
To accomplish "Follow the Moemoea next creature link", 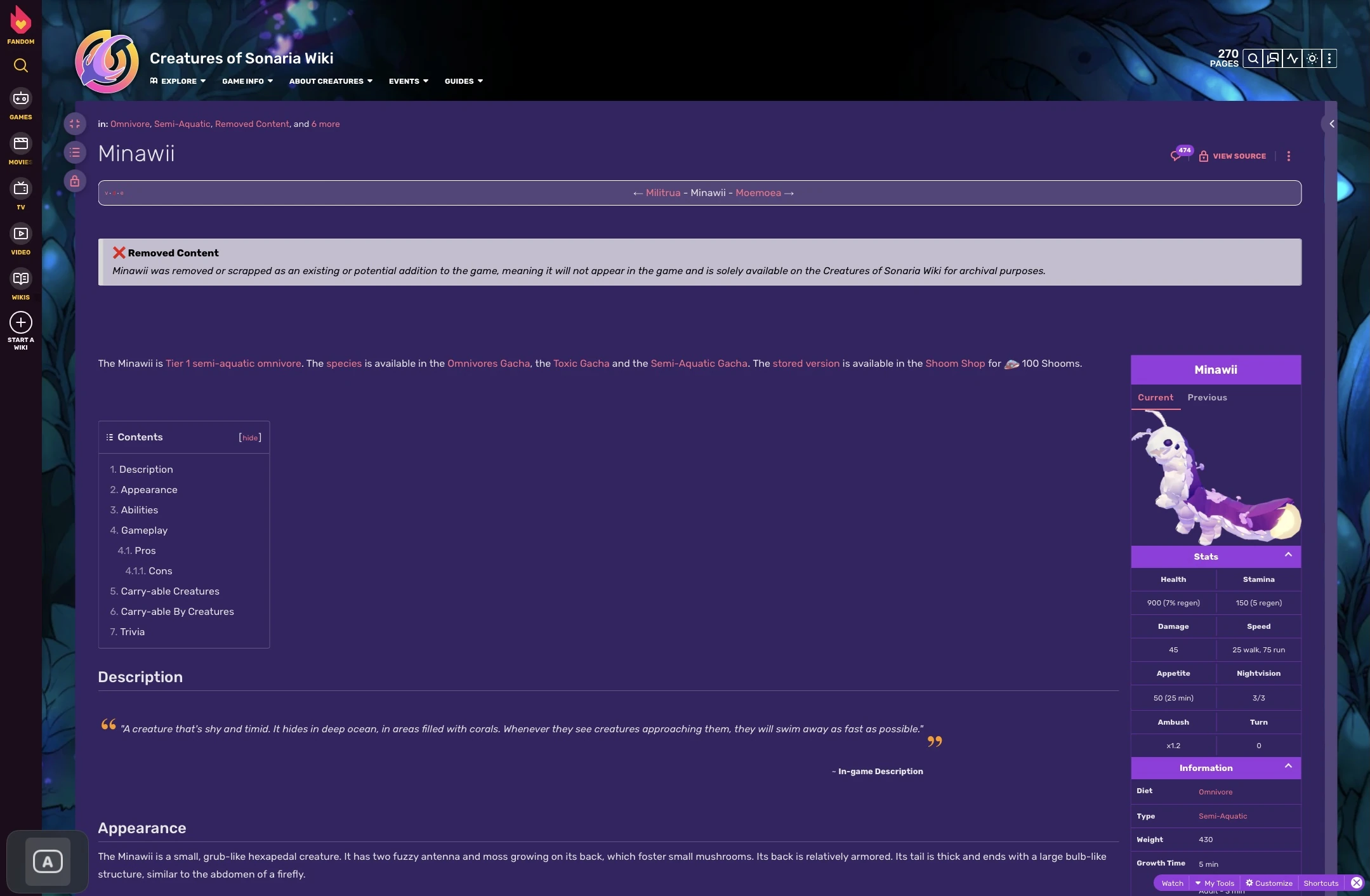I will click(x=758, y=193).
